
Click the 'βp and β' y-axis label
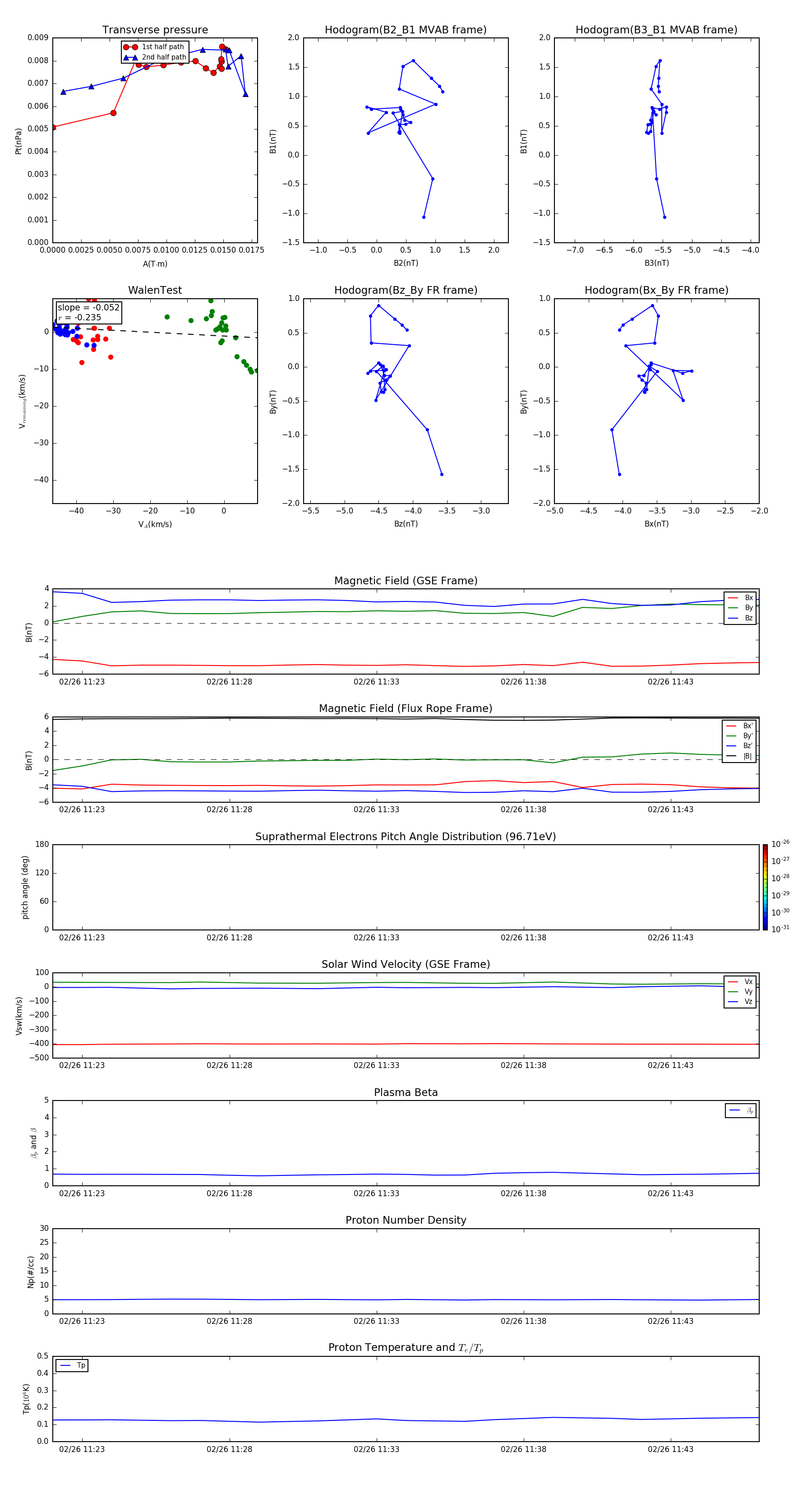point(33,1143)
